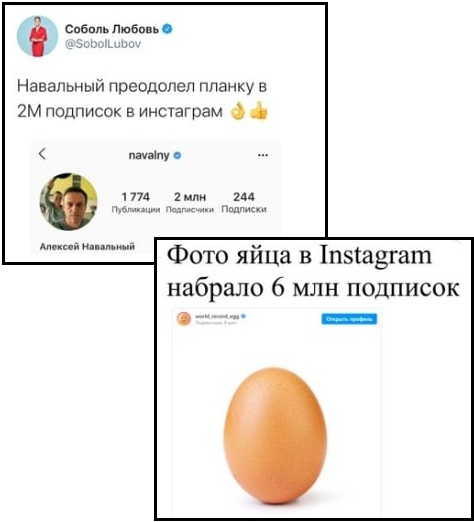The width and height of the screenshot is (474, 522).
Task: Click the back chevron in navalny profile header
Action: tap(42, 154)
